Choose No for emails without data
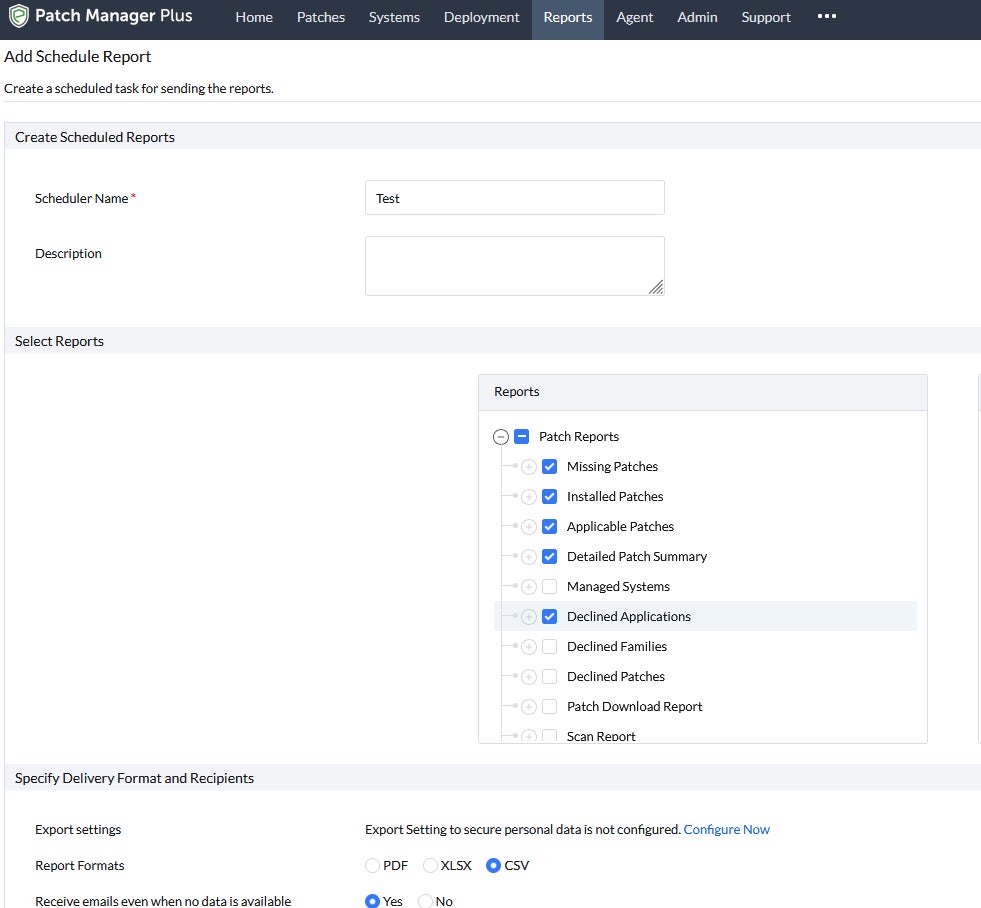This screenshot has width=981, height=908. [425, 901]
